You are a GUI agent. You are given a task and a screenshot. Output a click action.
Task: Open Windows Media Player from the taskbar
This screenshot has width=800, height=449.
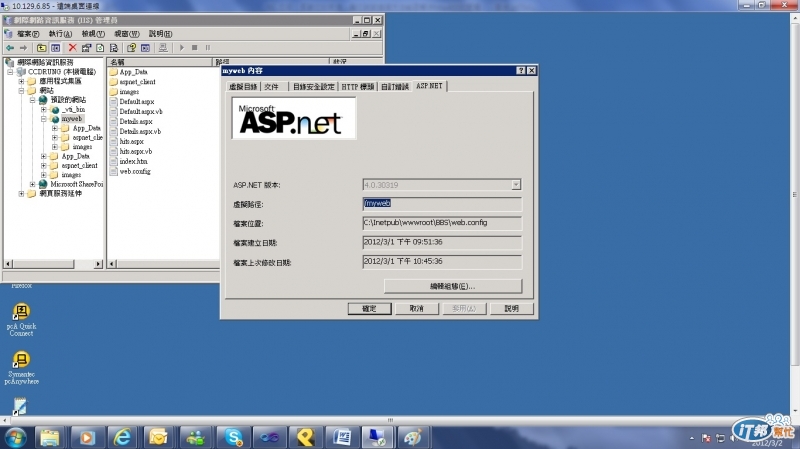point(86,438)
